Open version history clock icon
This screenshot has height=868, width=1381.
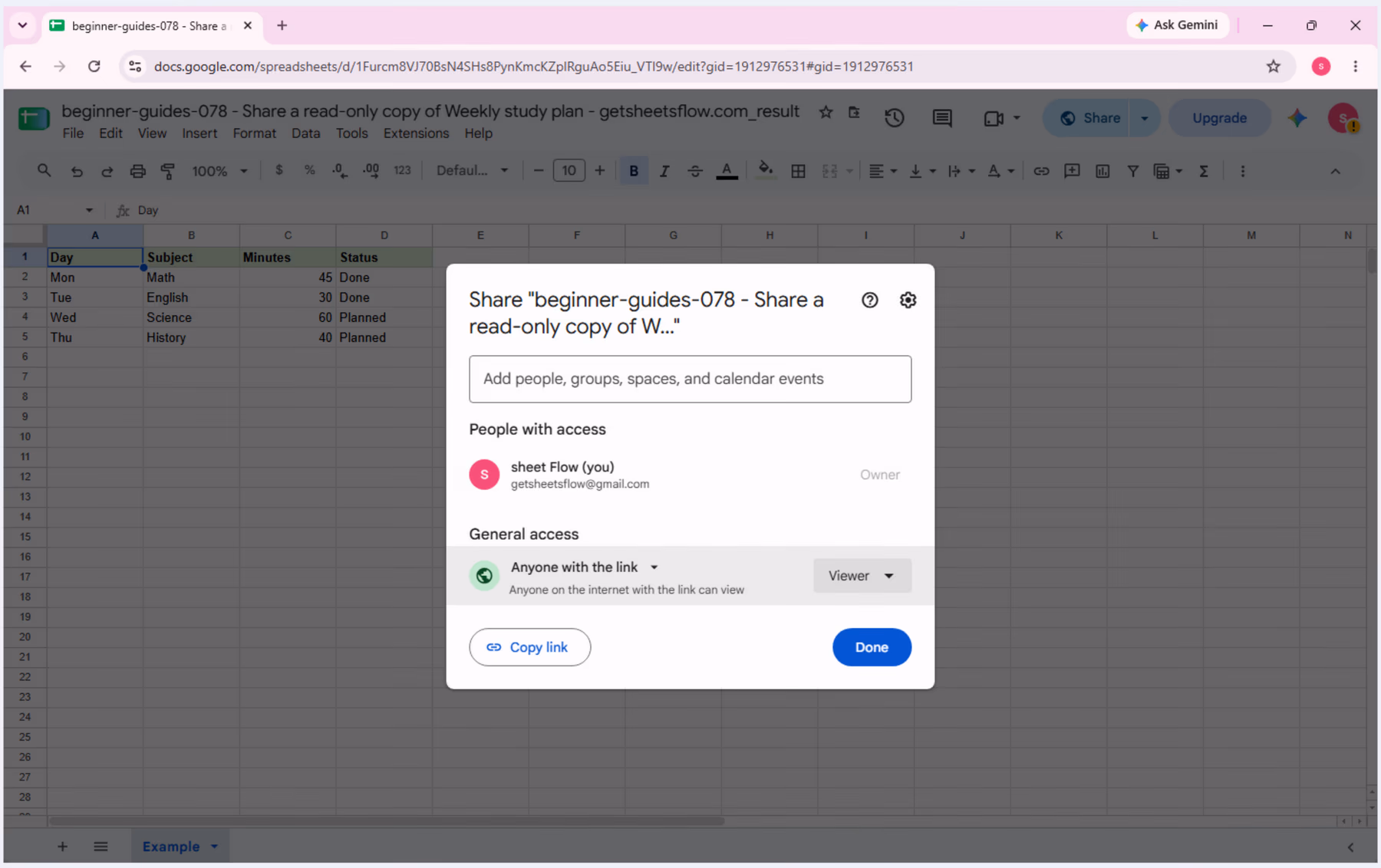(x=895, y=118)
